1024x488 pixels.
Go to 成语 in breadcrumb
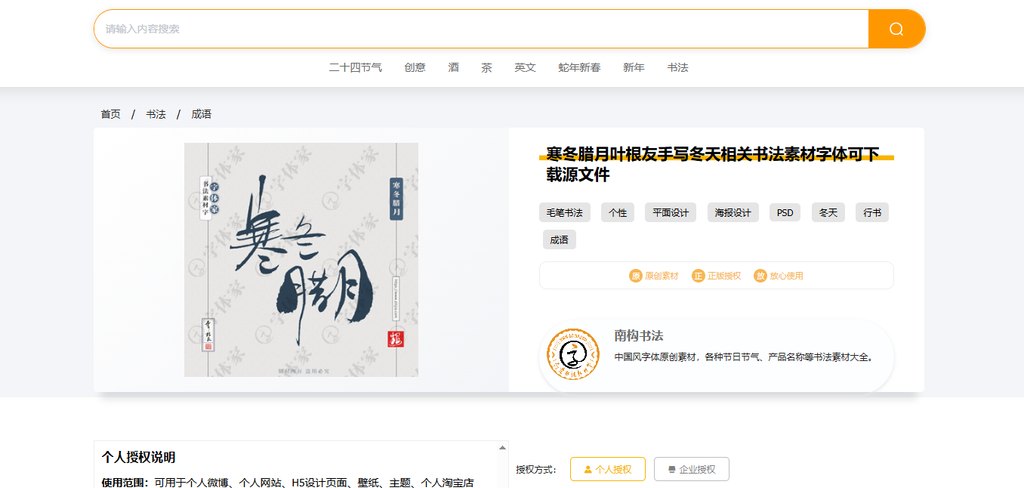coord(201,114)
